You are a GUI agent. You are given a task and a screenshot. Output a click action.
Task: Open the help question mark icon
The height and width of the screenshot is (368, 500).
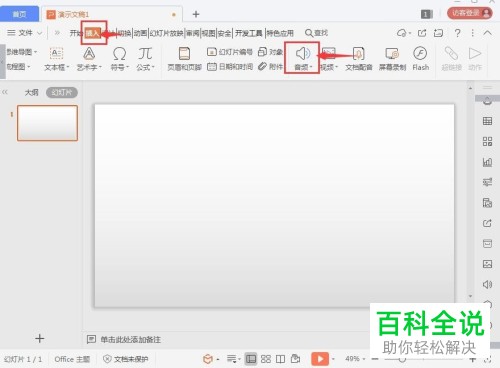458,33
